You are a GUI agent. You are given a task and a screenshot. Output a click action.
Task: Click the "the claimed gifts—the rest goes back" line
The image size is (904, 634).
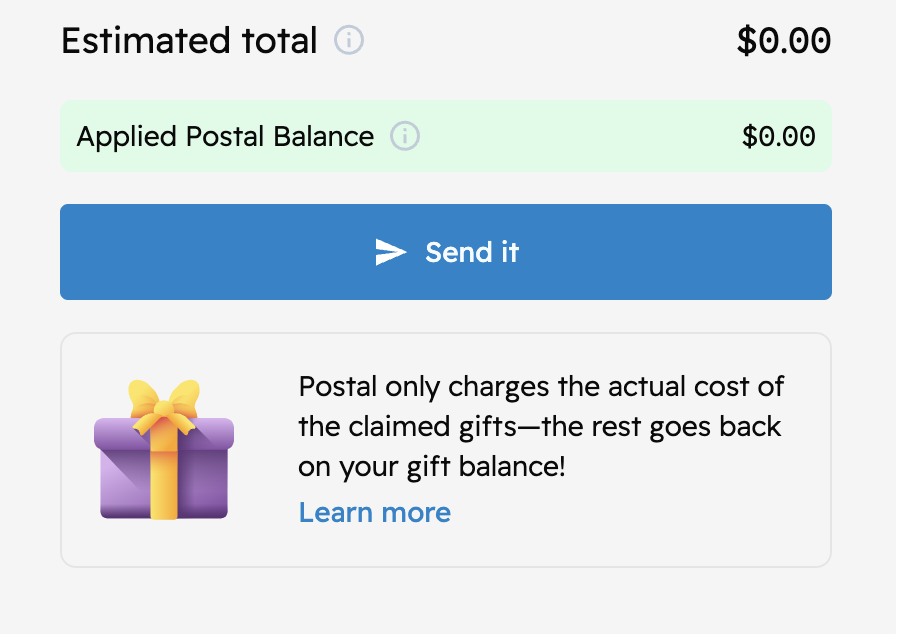click(x=539, y=427)
